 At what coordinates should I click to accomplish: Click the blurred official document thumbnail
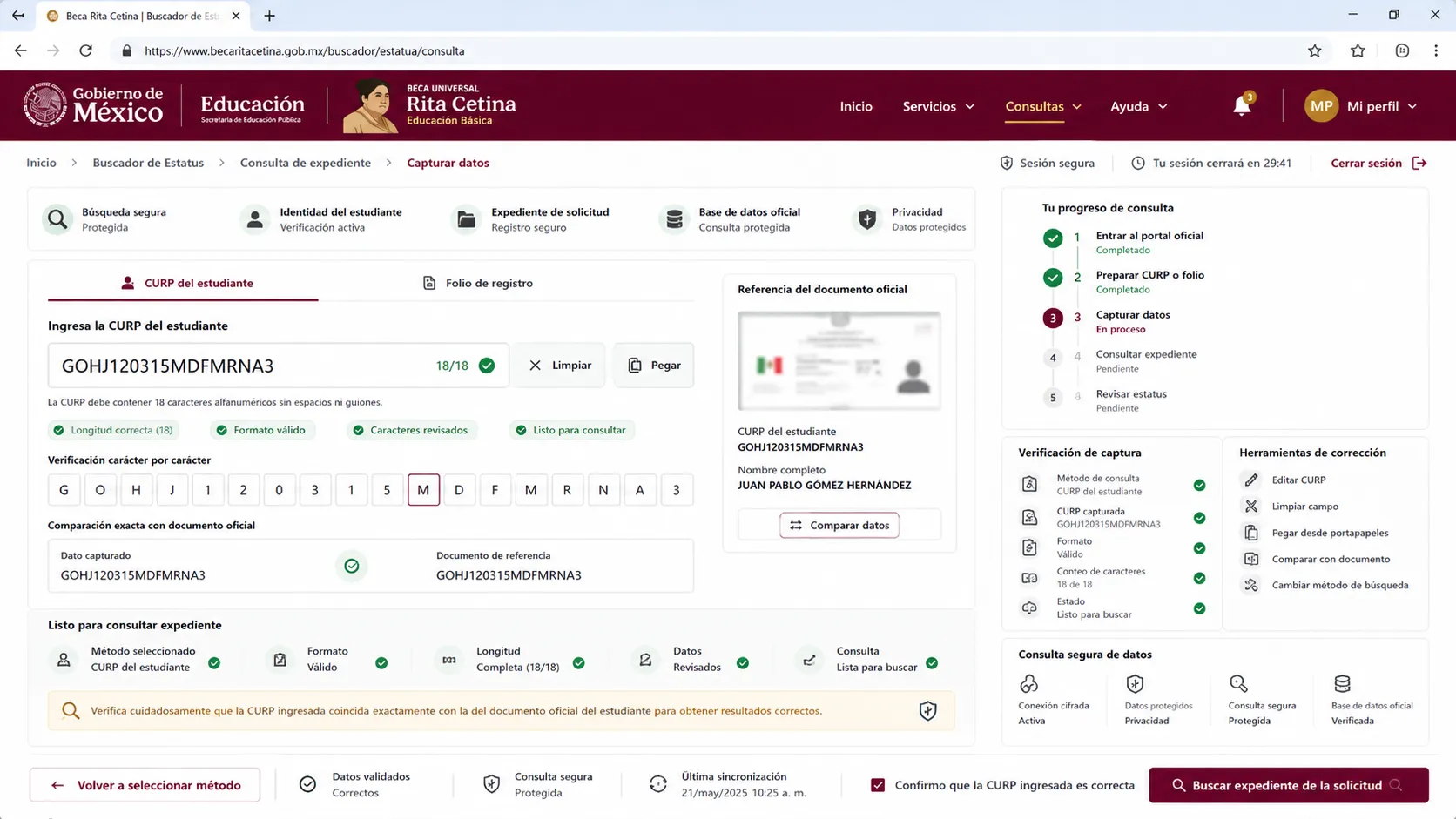(839, 360)
